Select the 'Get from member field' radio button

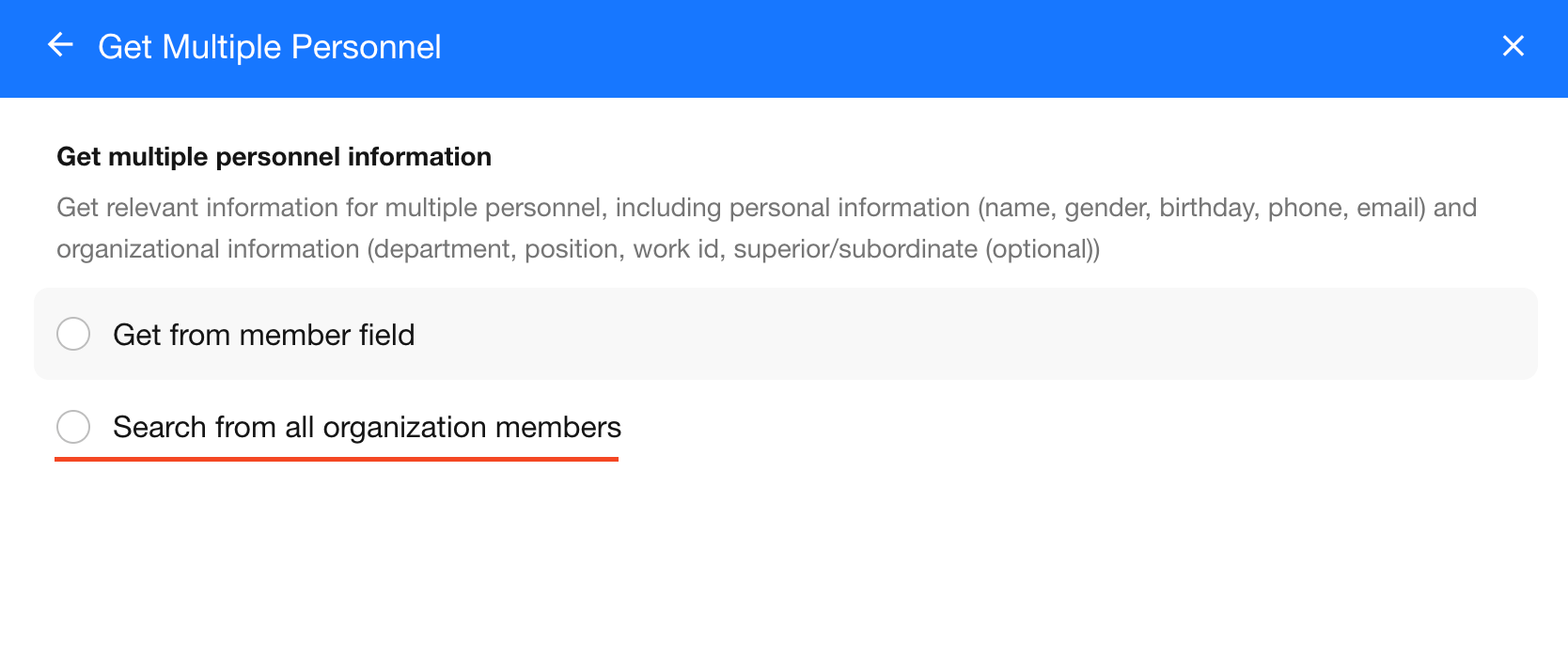73,334
